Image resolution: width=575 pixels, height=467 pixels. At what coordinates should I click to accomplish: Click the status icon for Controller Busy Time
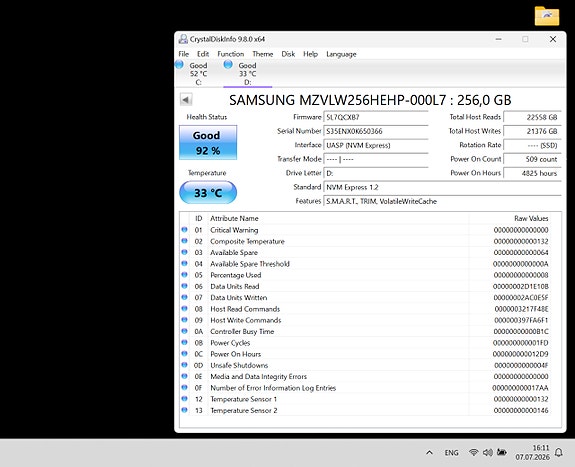[x=184, y=331]
